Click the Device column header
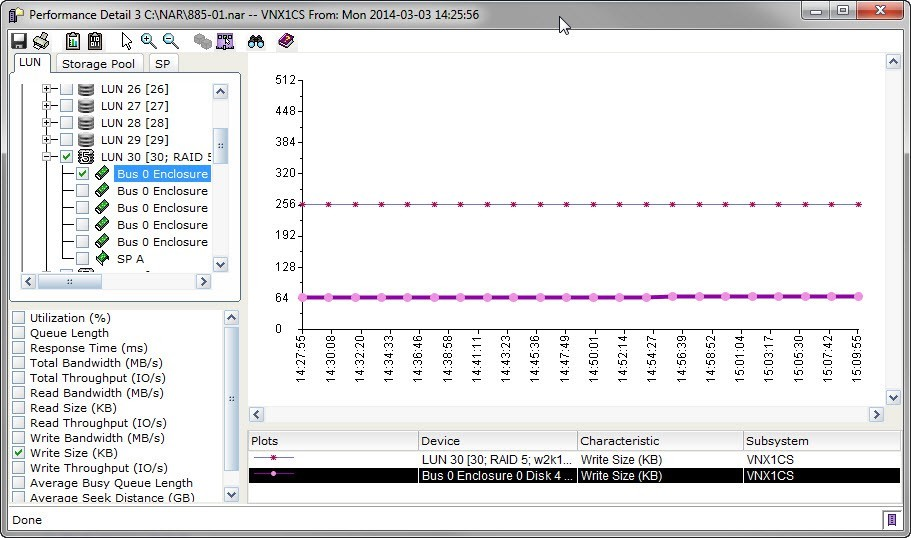The image size is (911, 538). point(497,441)
